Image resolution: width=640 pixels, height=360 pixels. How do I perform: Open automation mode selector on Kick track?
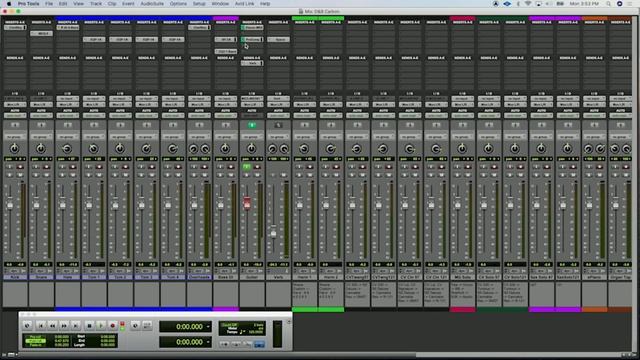coord(15,116)
